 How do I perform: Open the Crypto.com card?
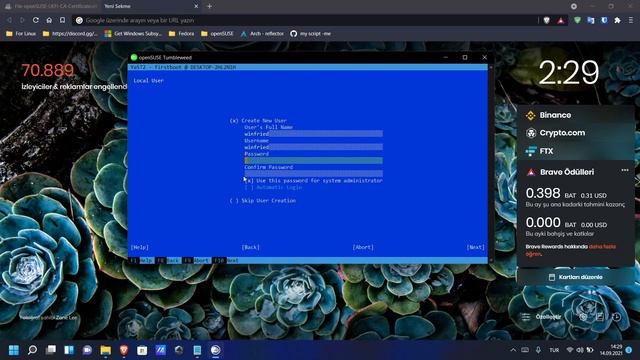pos(576,133)
